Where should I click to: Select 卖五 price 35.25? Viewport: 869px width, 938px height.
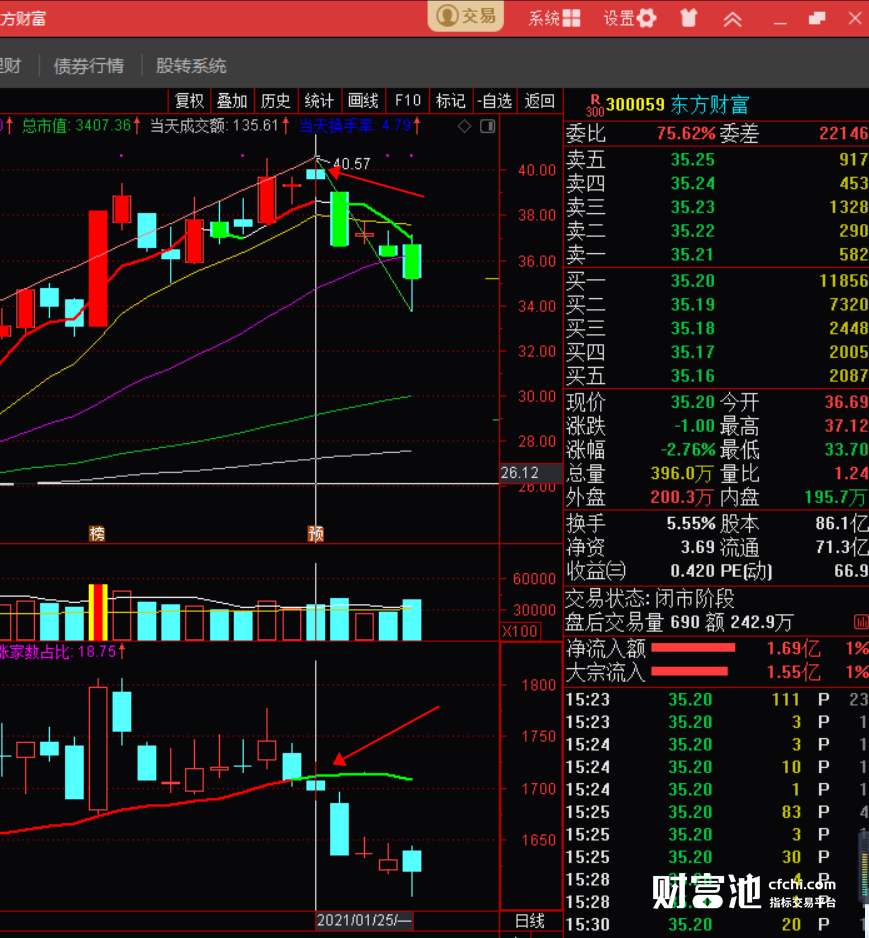coord(693,160)
